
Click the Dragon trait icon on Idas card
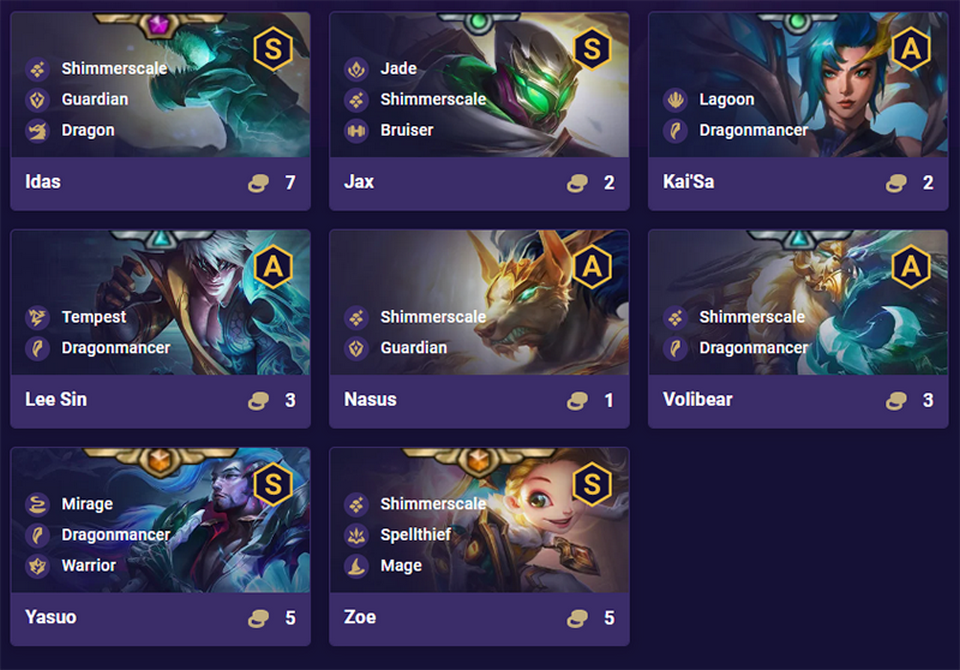coord(37,130)
